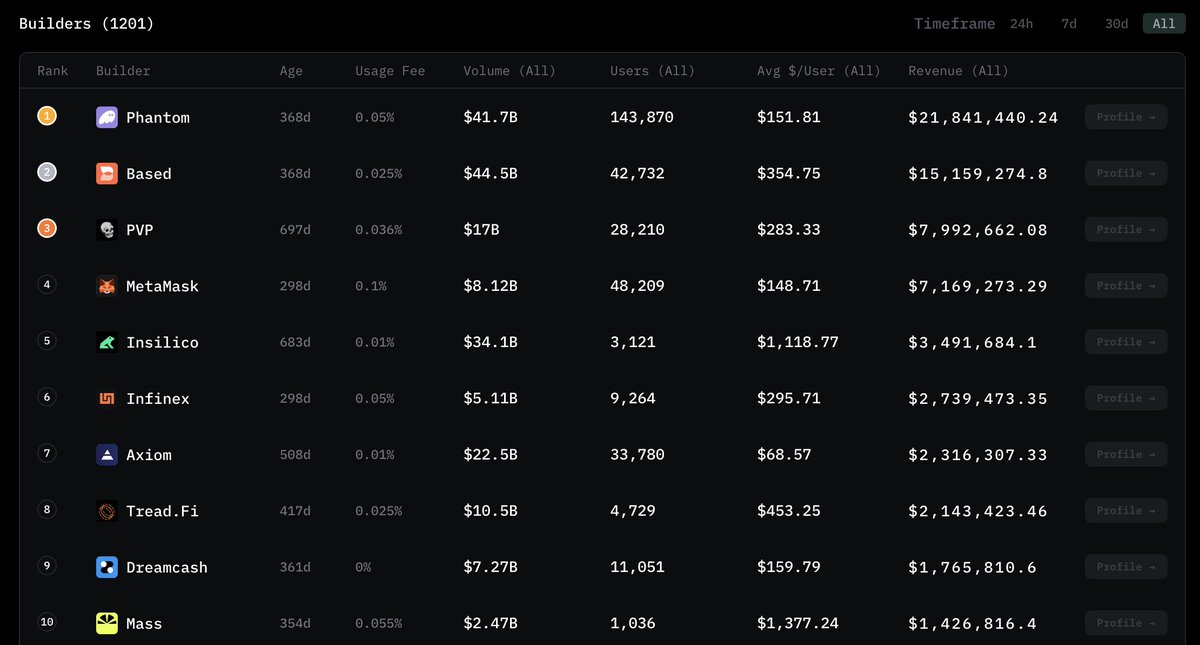The image size is (1200, 645).
Task: Click the MetaMask fox icon
Action: (x=107, y=286)
